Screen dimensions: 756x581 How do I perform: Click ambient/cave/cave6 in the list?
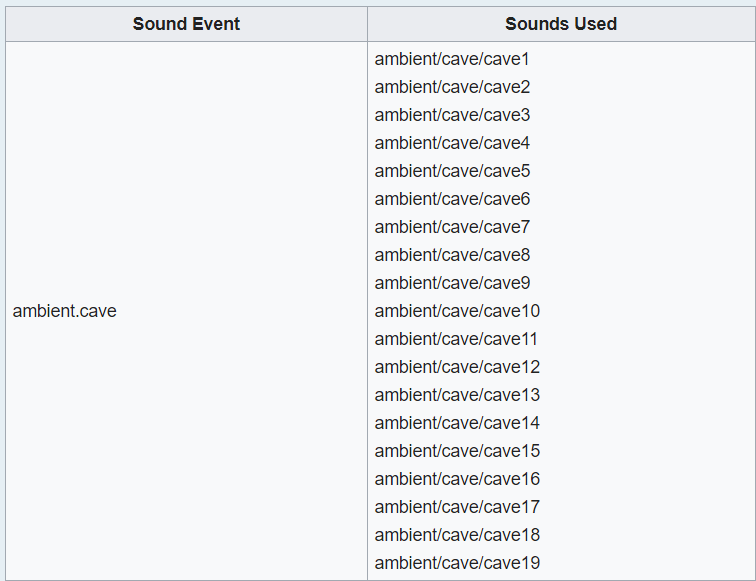click(452, 199)
